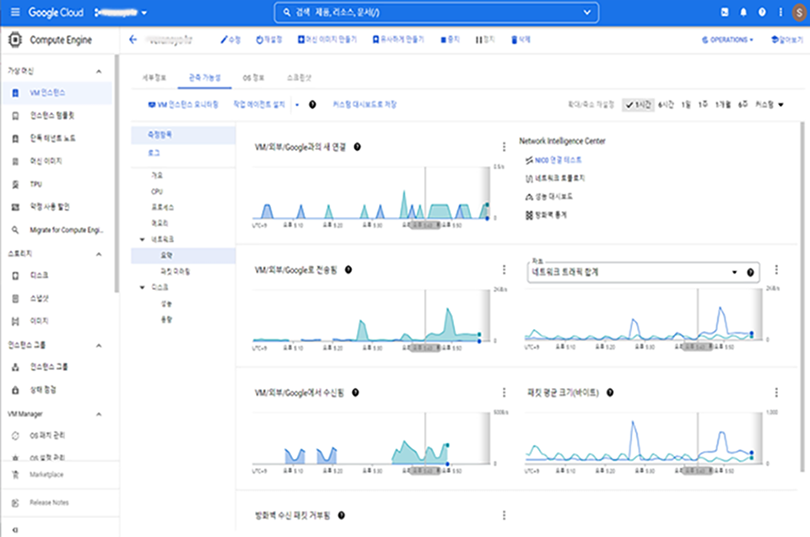Open the OPERATIONS dropdown
This screenshot has height=537, width=810.
[x=727, y=40]
